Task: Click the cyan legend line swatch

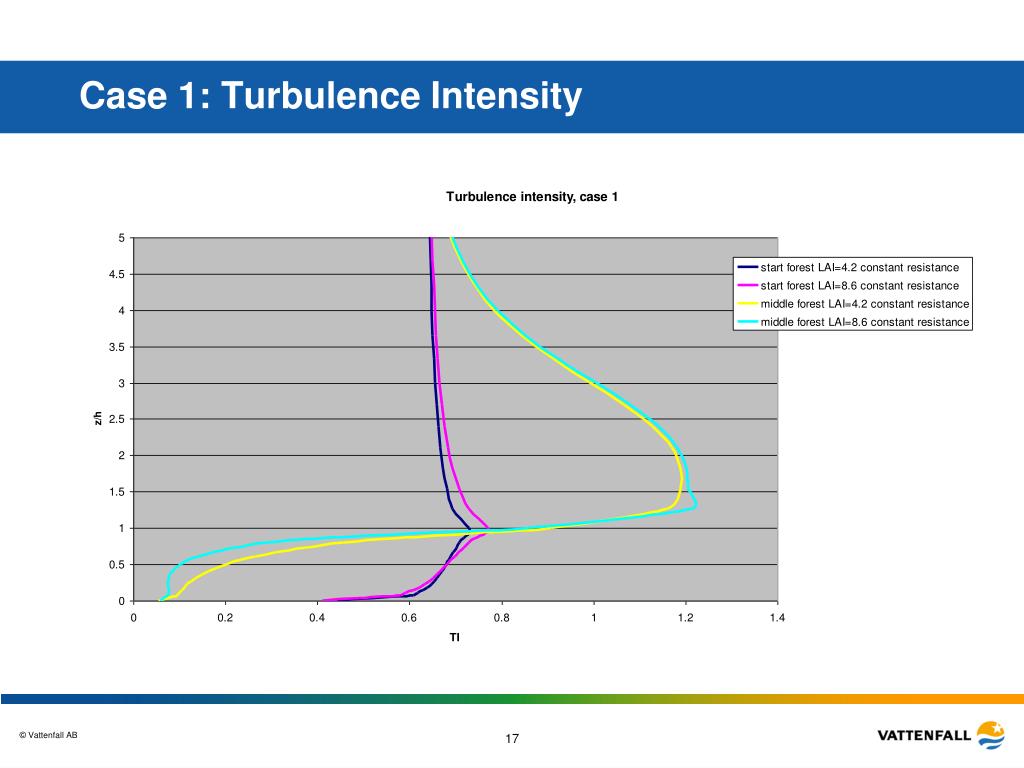Action: (x=747, y=322)
